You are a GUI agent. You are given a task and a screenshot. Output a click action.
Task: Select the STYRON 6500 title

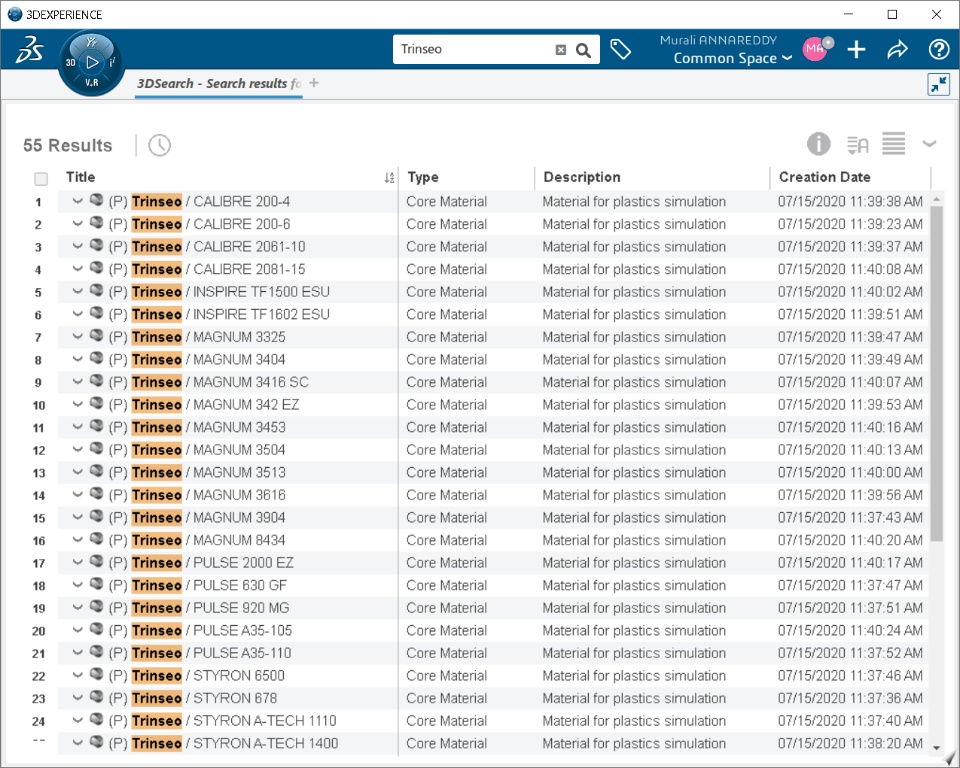pyautogui.click(x=197, y=676)
